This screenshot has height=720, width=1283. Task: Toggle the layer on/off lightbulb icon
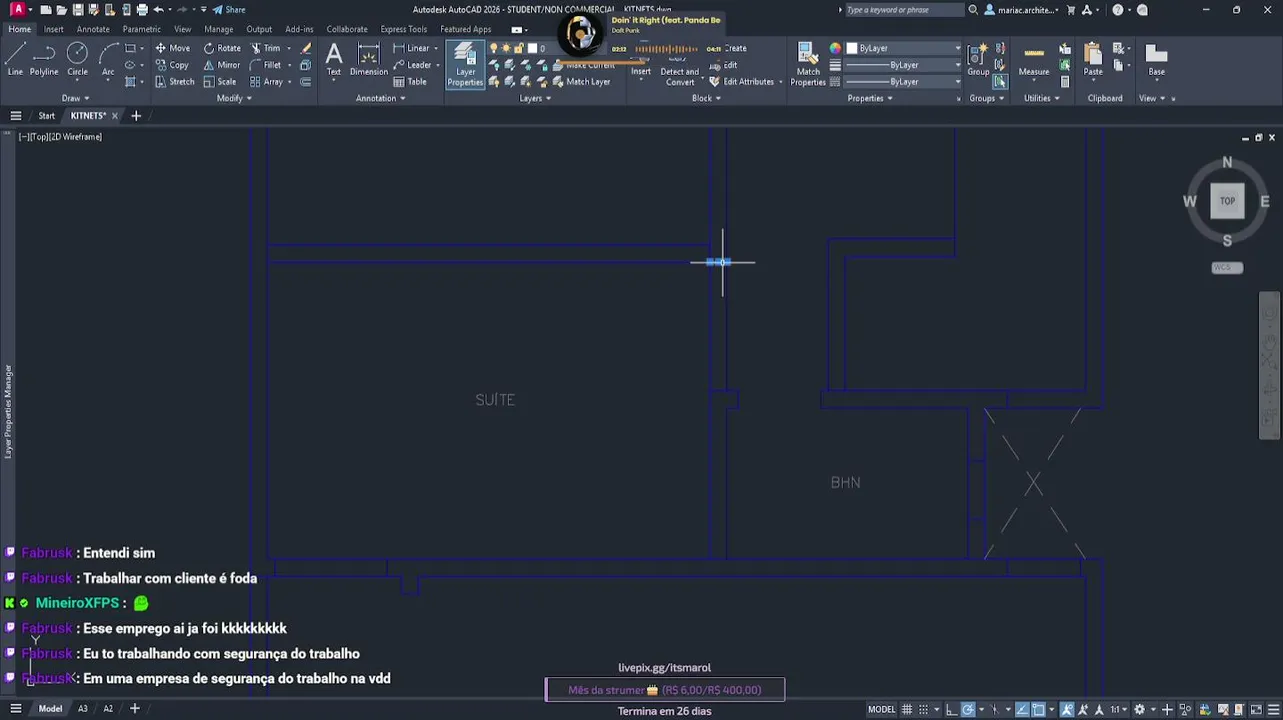[x=493, y=48]
